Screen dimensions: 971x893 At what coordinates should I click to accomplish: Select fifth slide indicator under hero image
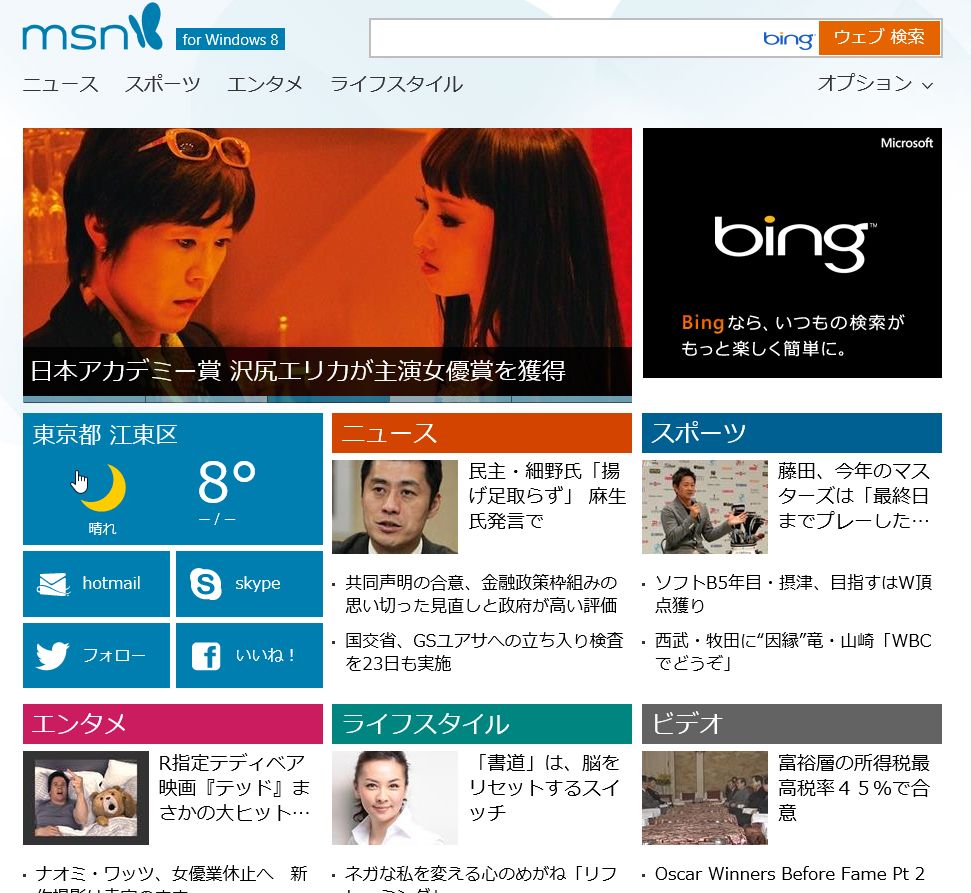(572, 399)
